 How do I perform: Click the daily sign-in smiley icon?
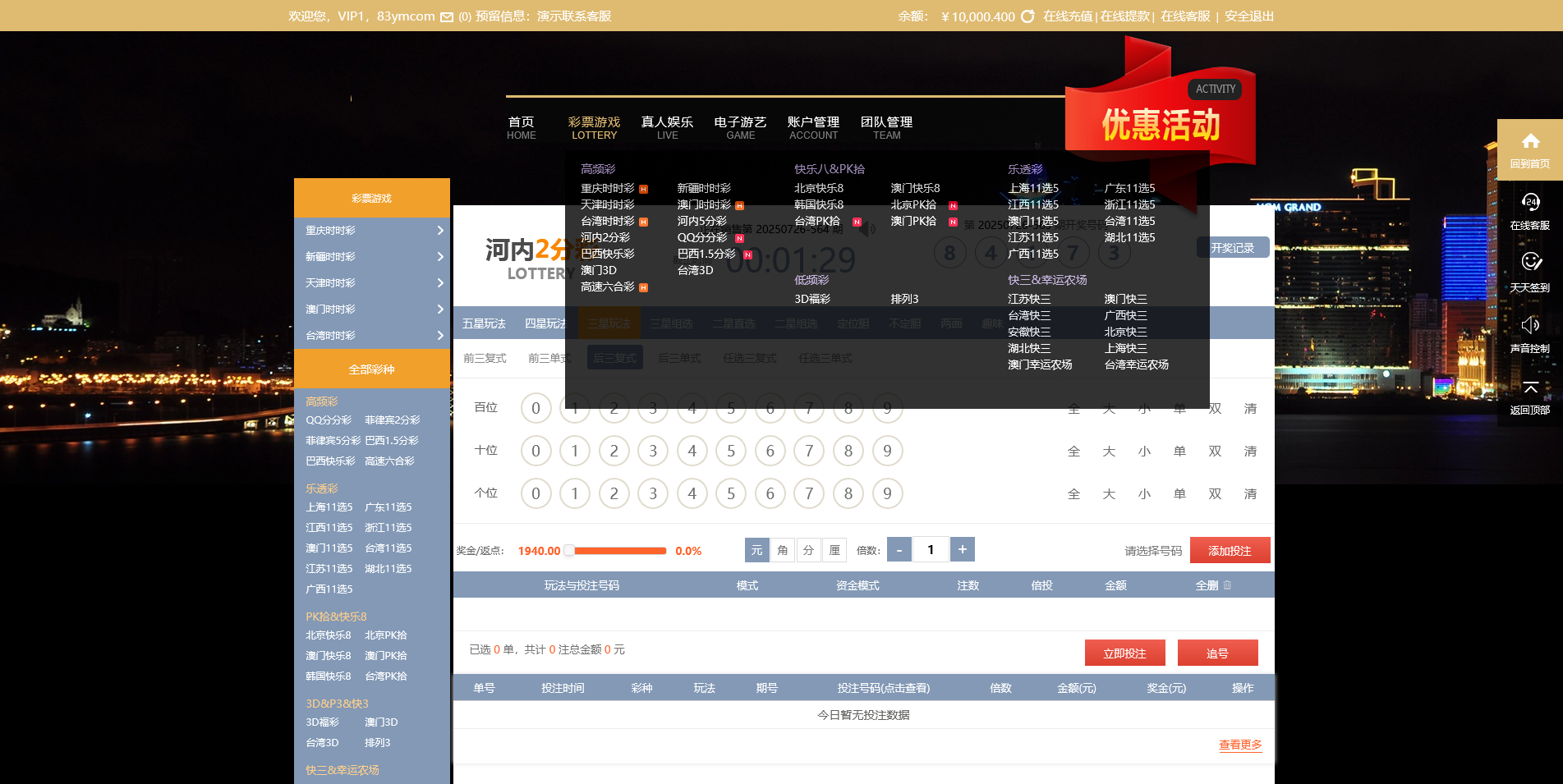tap(1529, 262)
